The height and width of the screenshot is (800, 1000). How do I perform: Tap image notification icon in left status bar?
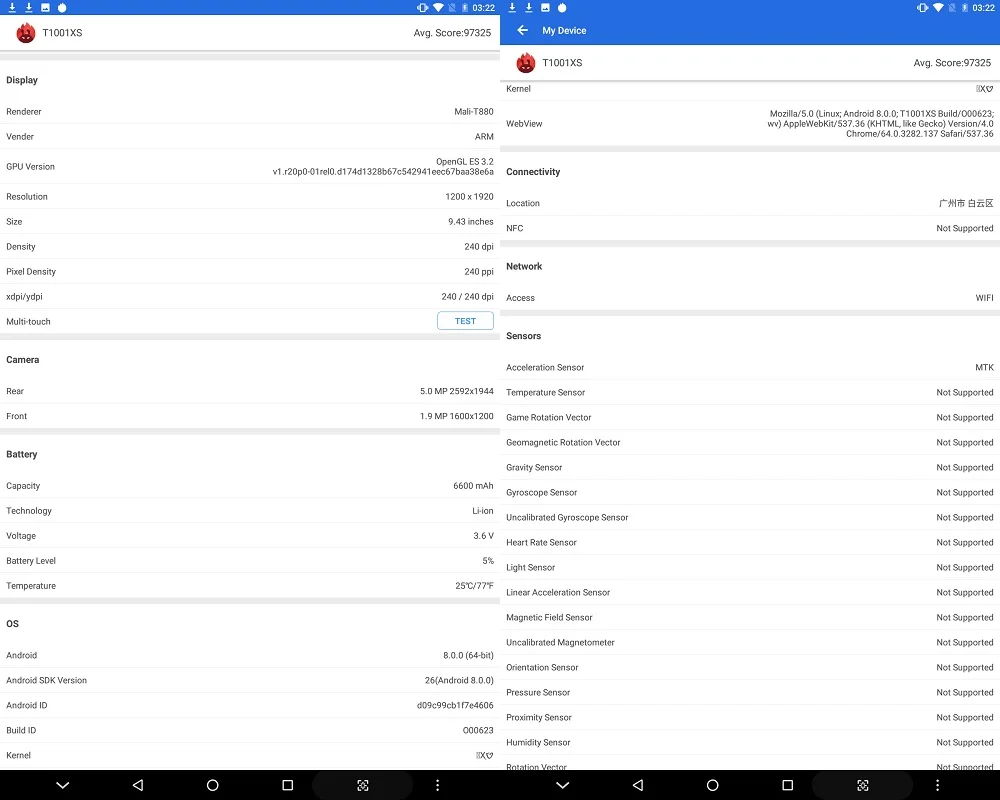(x=45, y=8)
